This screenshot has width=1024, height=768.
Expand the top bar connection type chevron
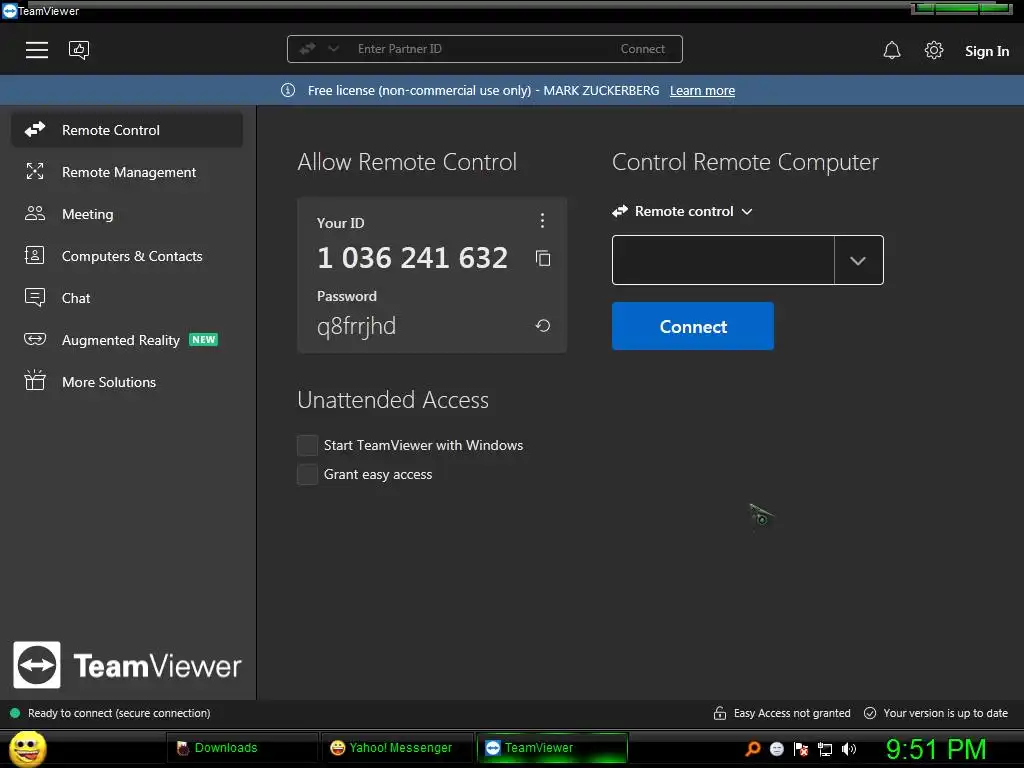[333, 49]
